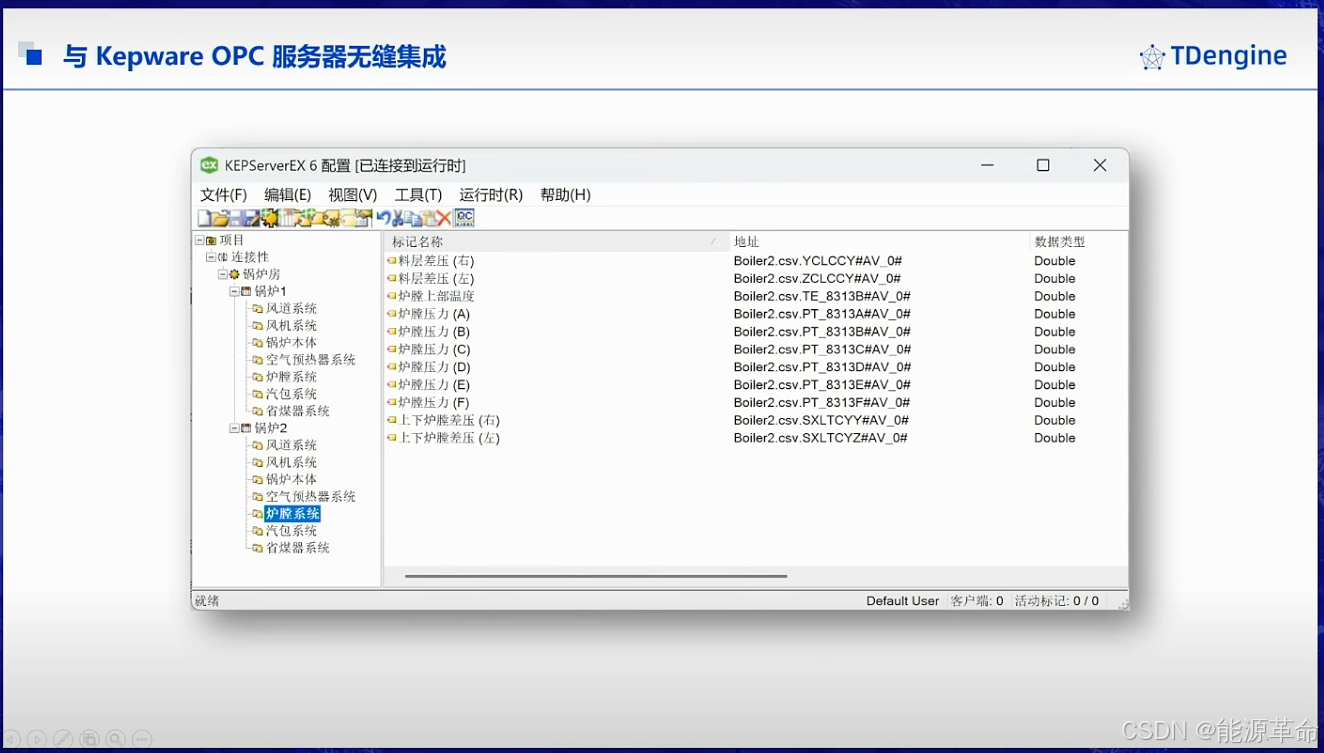This screenshot has width=1324, height=753.
Task: Click the Copy toolbar icon
Action: tap(413, 218)
